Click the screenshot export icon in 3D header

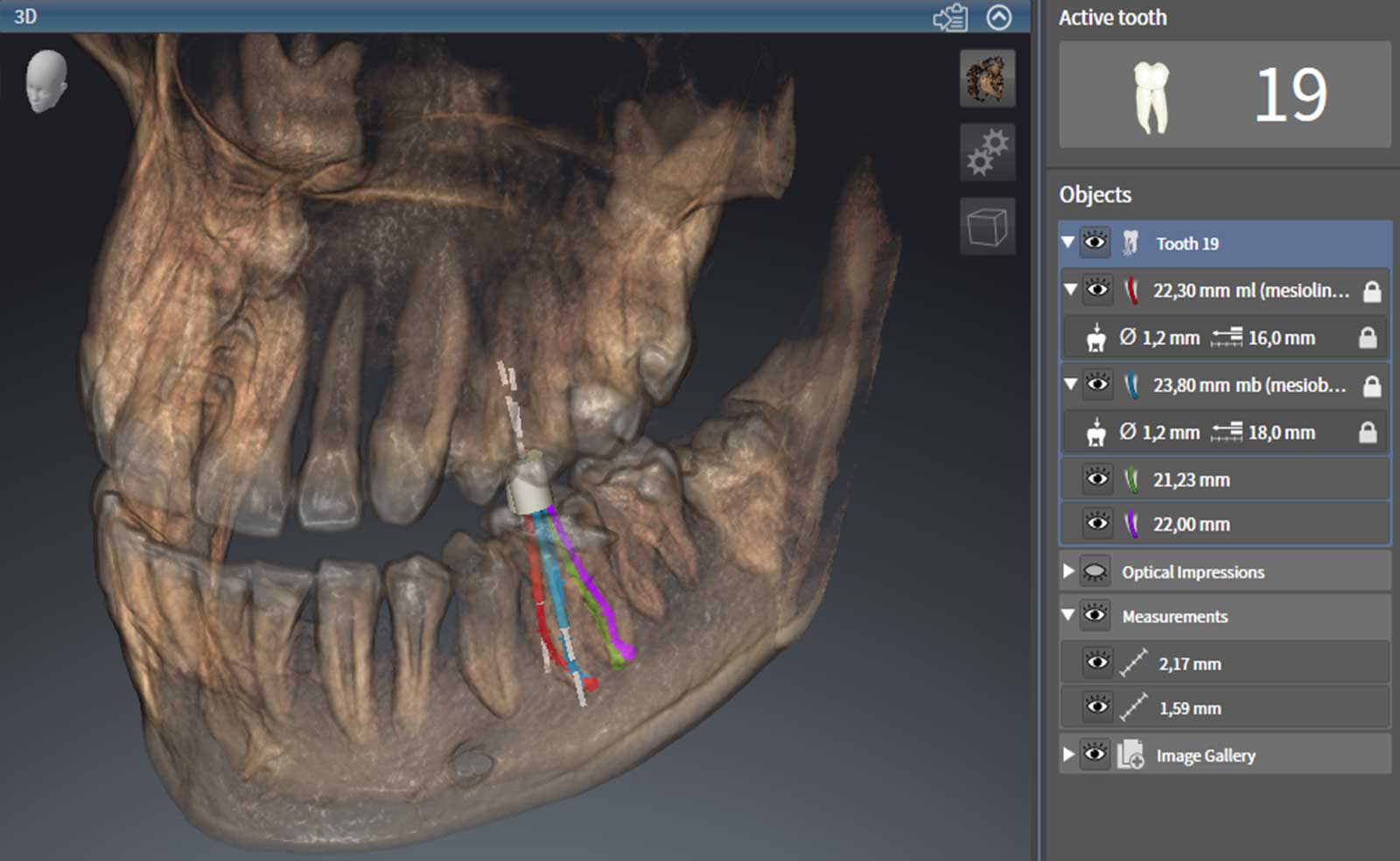coord(950,17)
